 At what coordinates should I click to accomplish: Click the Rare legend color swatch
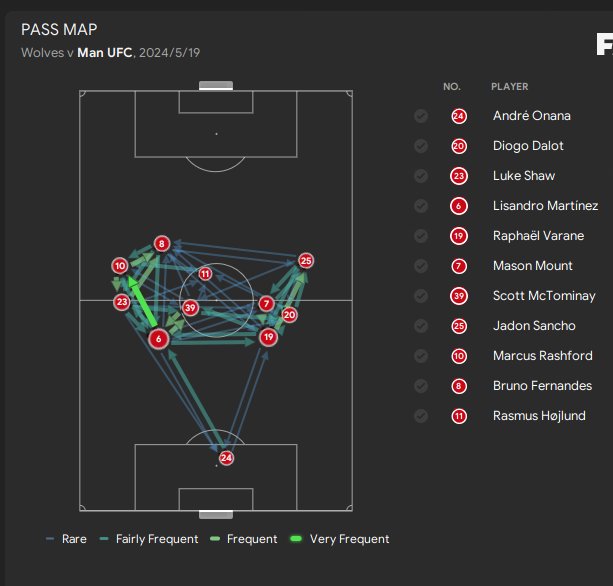tap(50, 539)
